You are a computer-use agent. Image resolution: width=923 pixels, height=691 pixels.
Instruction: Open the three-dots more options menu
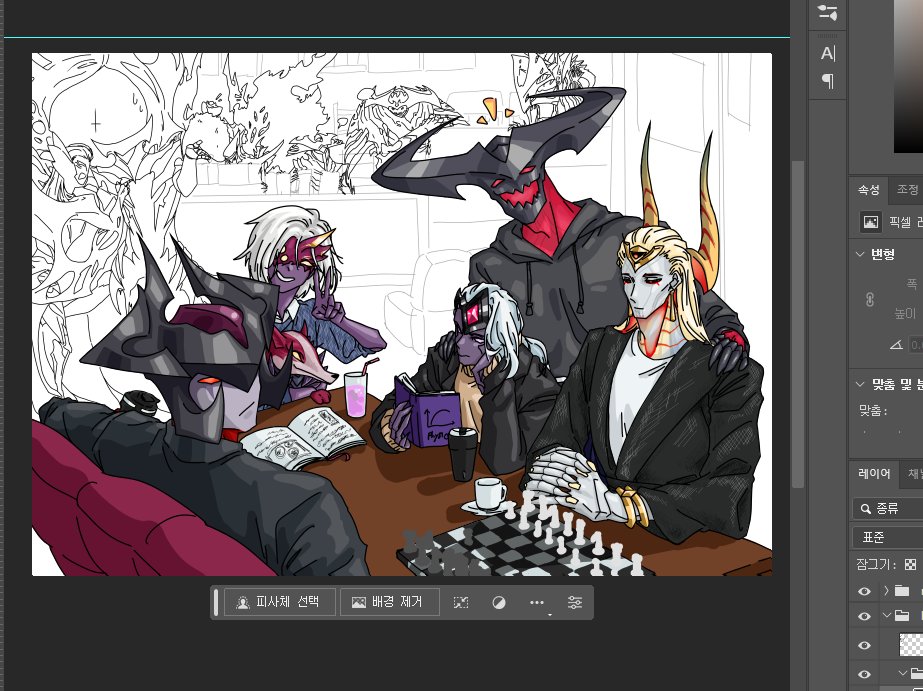tap(537, 602)
